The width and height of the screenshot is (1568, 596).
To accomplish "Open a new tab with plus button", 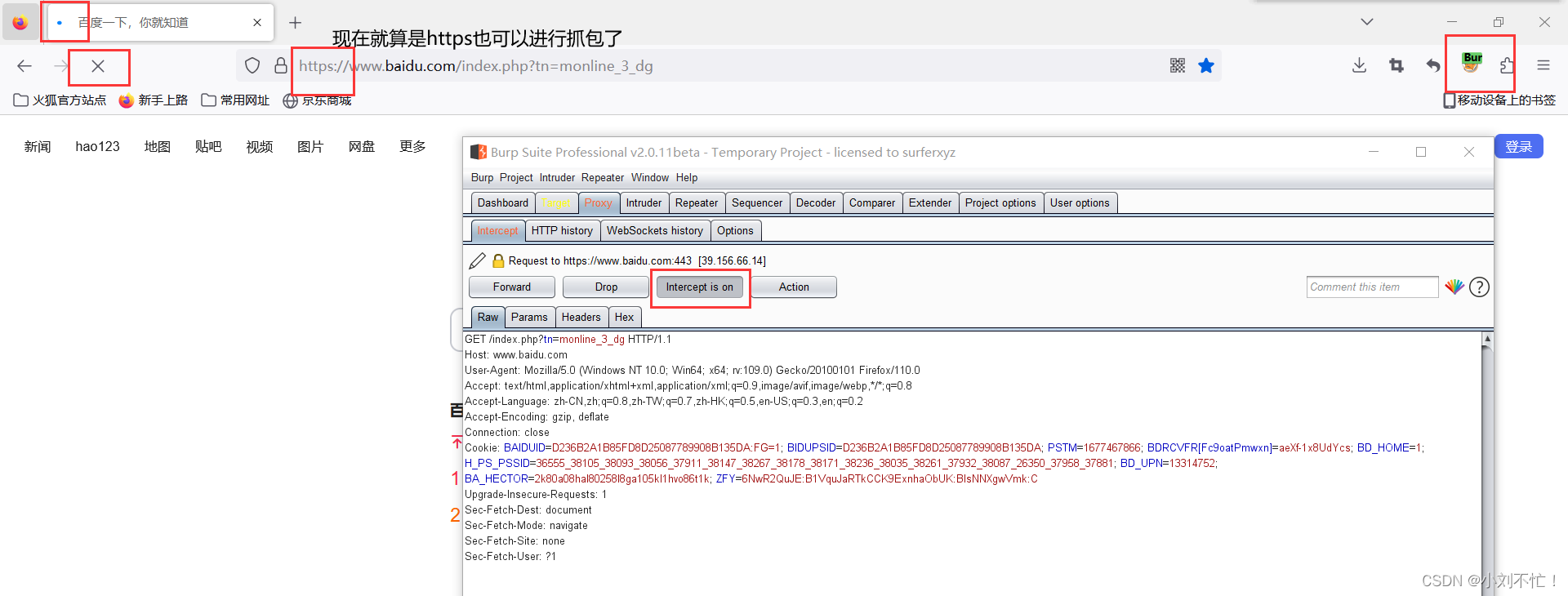I will pyautogui.click(x=296, y=23).
